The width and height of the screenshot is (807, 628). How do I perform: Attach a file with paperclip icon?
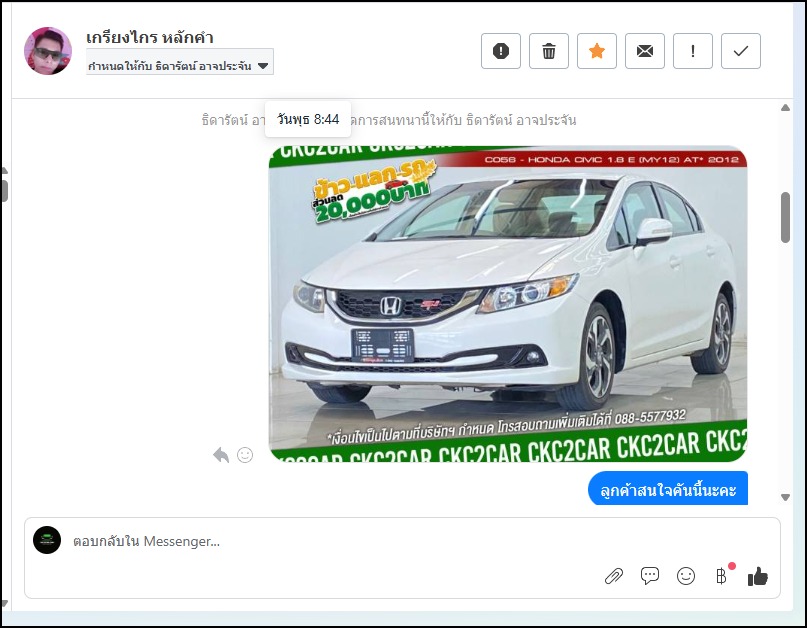[613, 576]
